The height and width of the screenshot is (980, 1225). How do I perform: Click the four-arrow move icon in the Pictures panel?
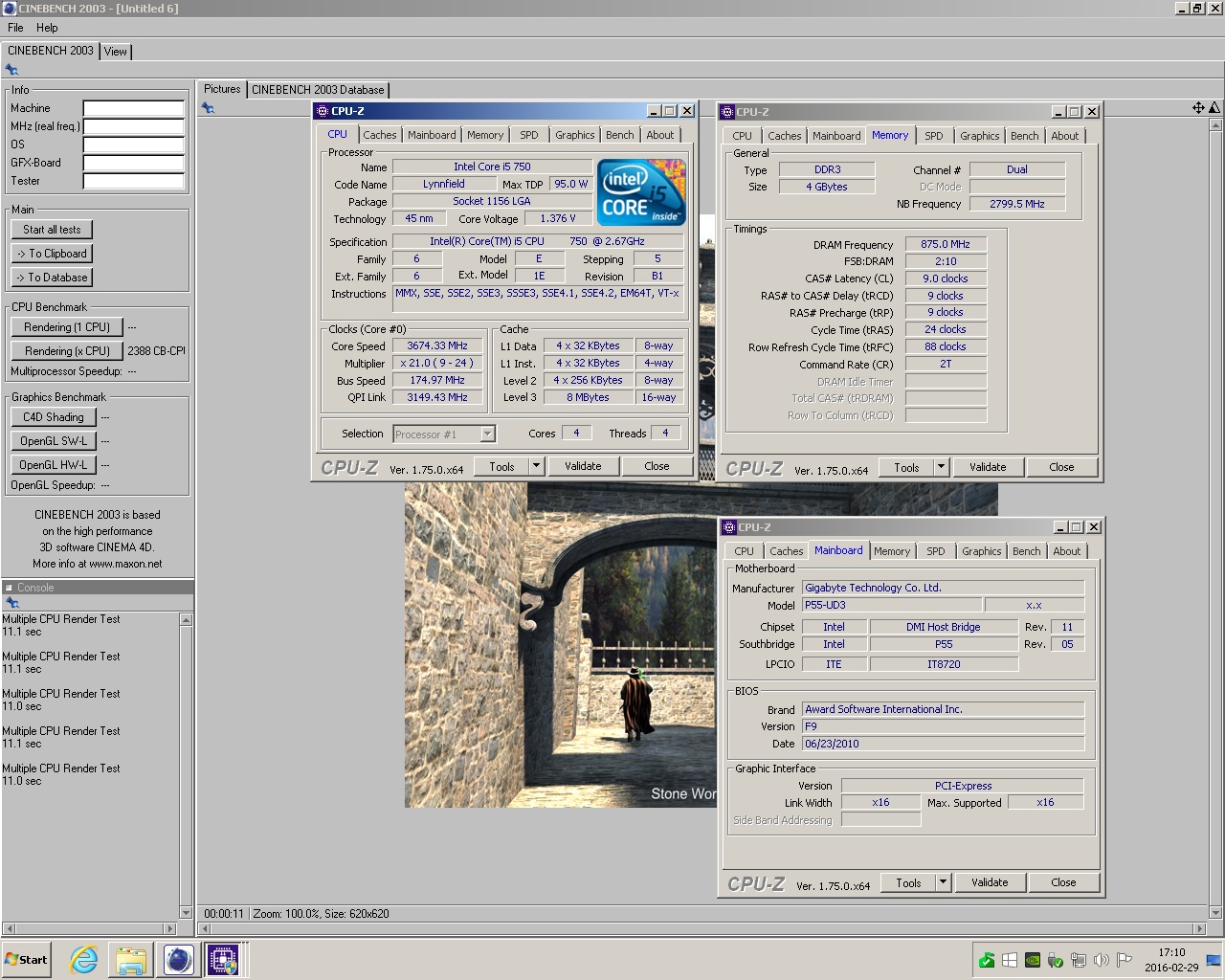1198,108
